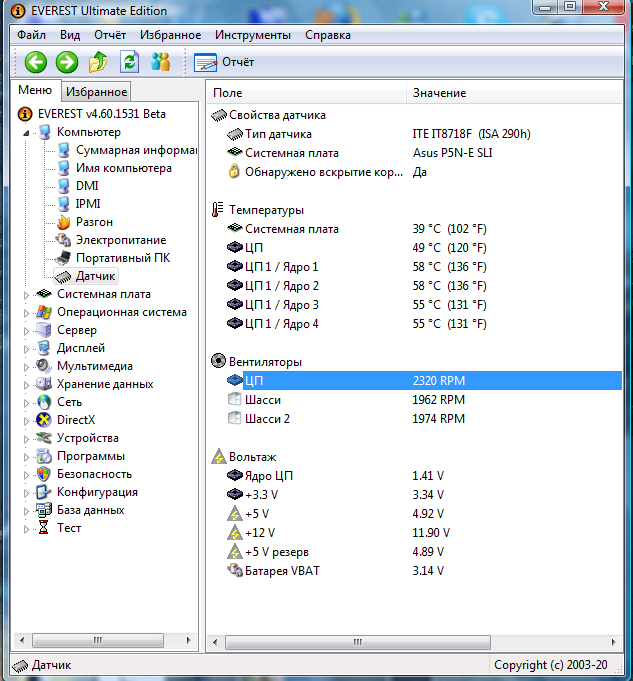
Task: Click the thermometer icon beside Температуры
Action: [218, 209]
